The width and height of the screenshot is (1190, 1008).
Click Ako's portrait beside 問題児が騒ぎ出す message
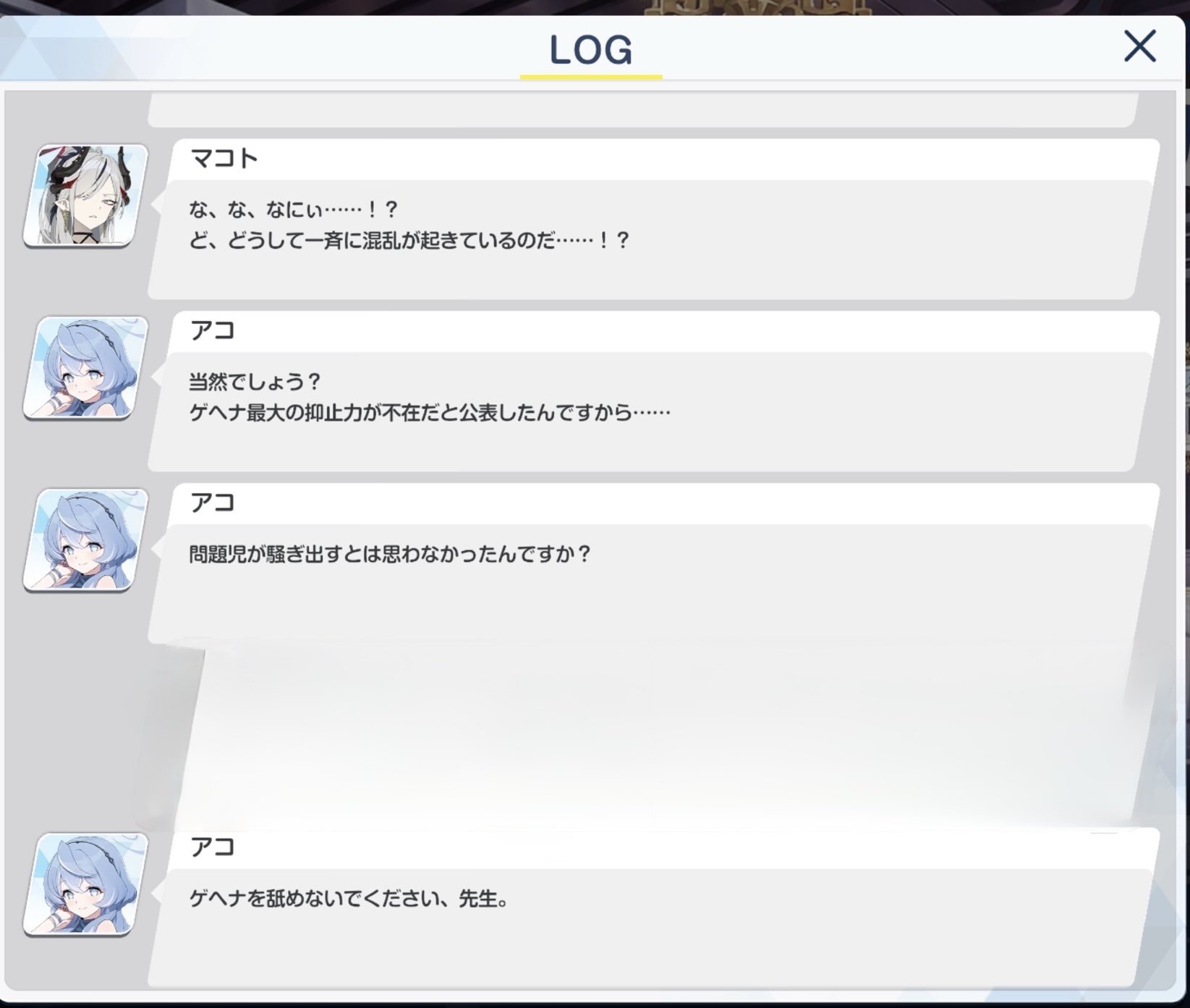coord(86,539)
